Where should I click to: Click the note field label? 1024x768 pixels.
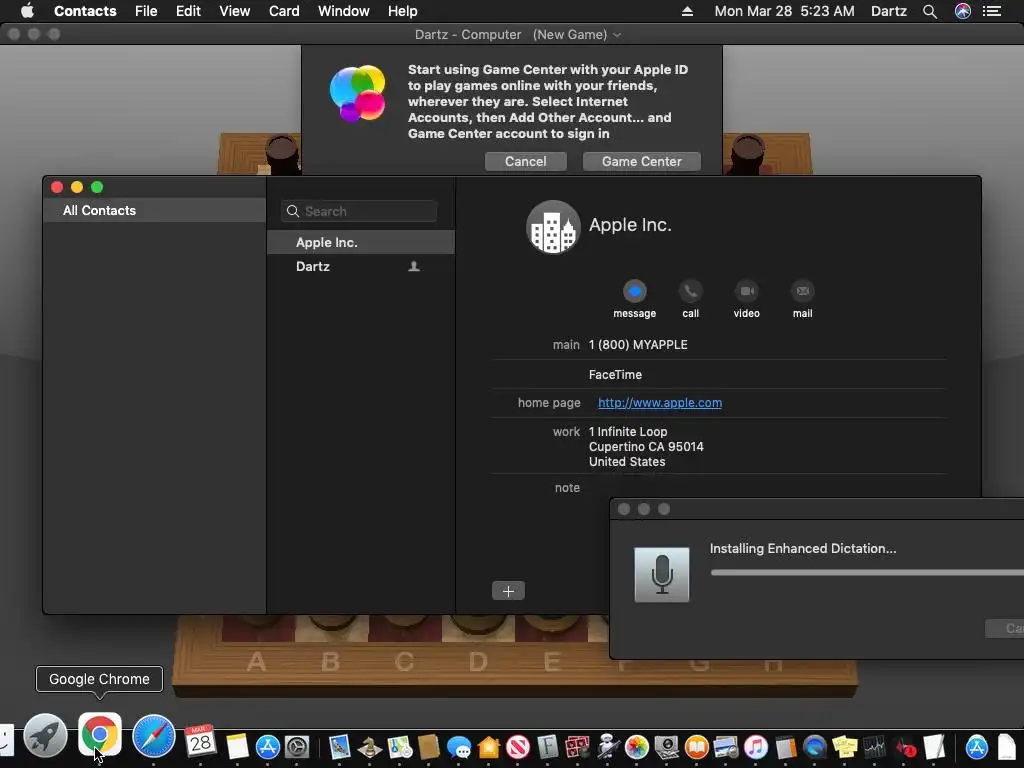point(567,488)
